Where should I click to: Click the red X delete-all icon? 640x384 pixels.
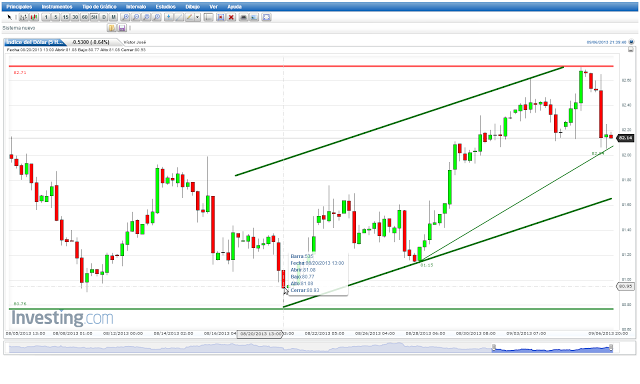(231, 17)
